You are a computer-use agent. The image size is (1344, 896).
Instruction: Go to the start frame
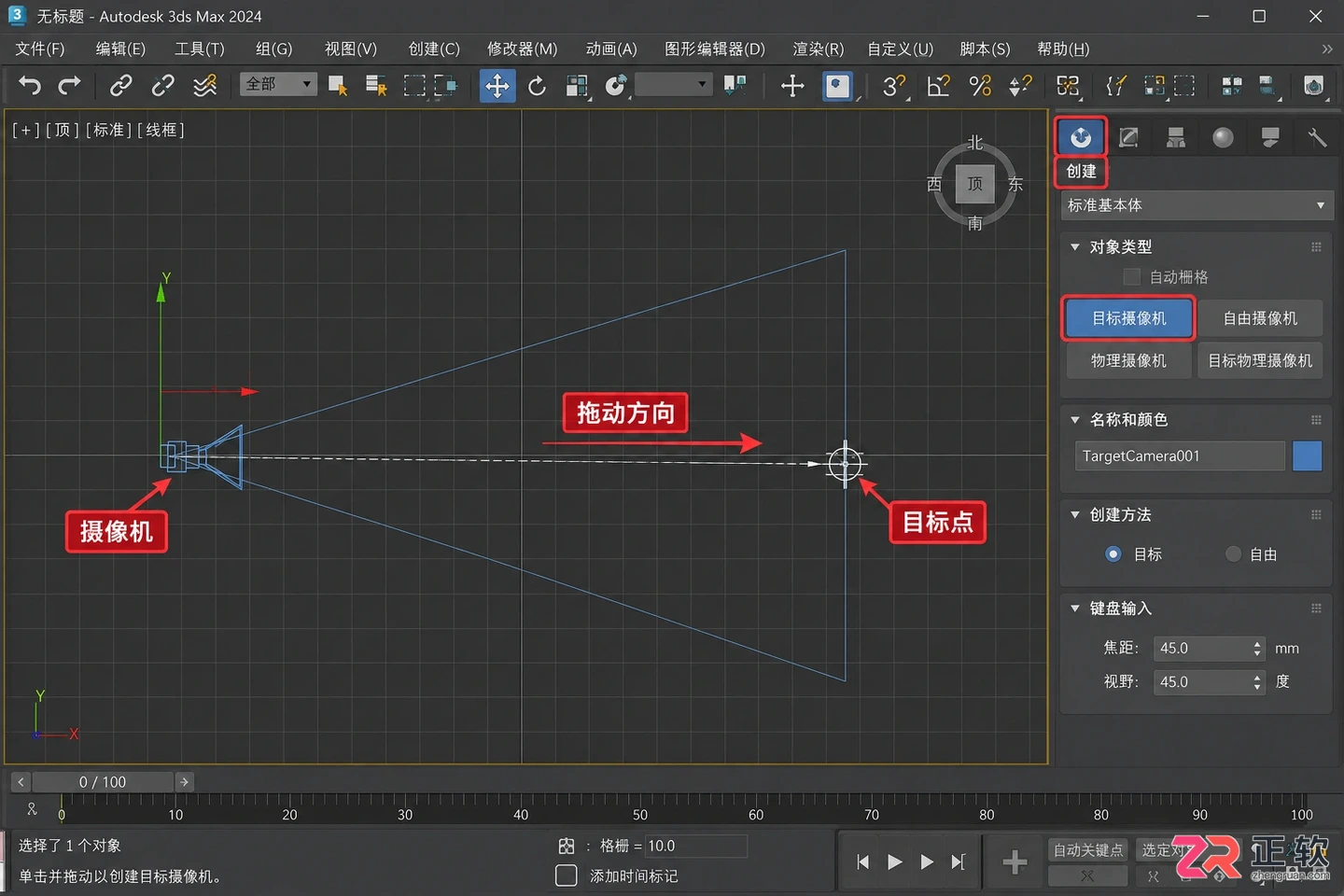pyautogui.click(x=862, y=861)
